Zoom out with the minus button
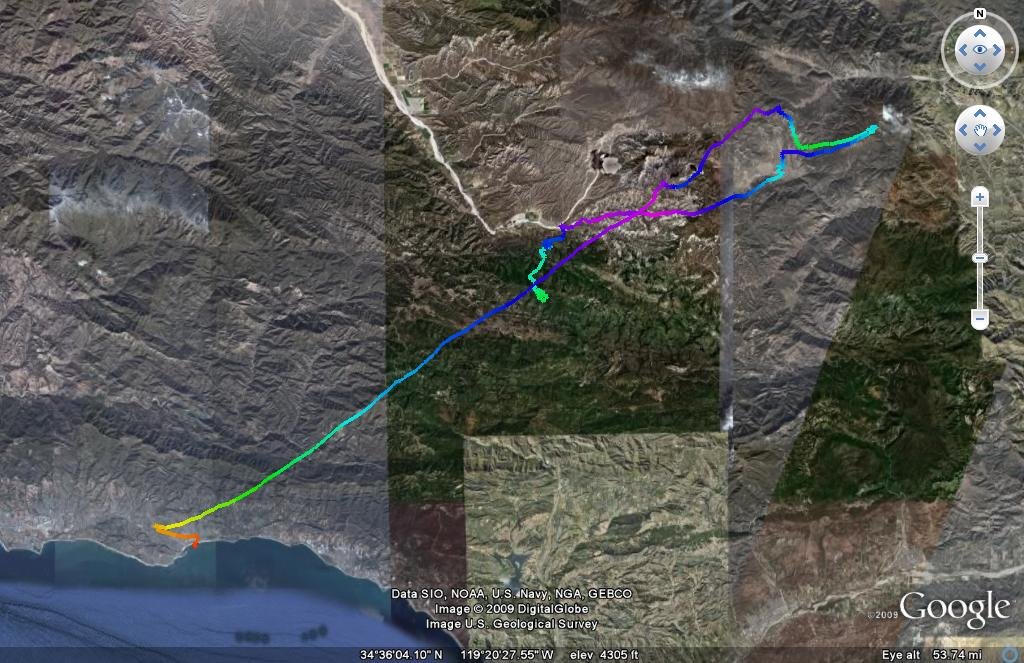 pyautogui.click(x=980, y=319)
